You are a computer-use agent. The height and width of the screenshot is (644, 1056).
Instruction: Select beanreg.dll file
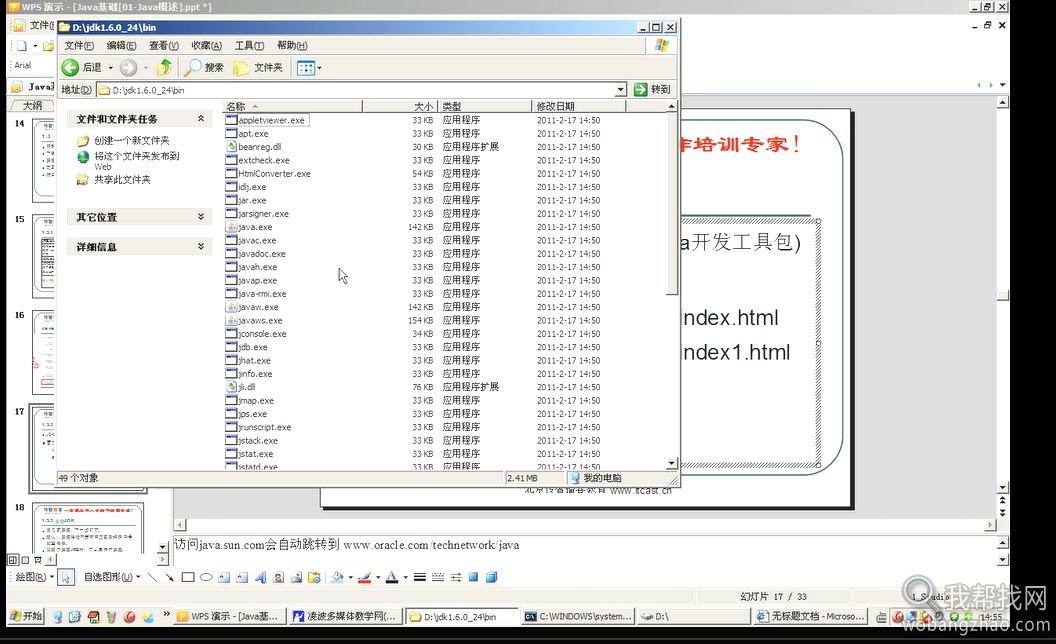[259, 147]
